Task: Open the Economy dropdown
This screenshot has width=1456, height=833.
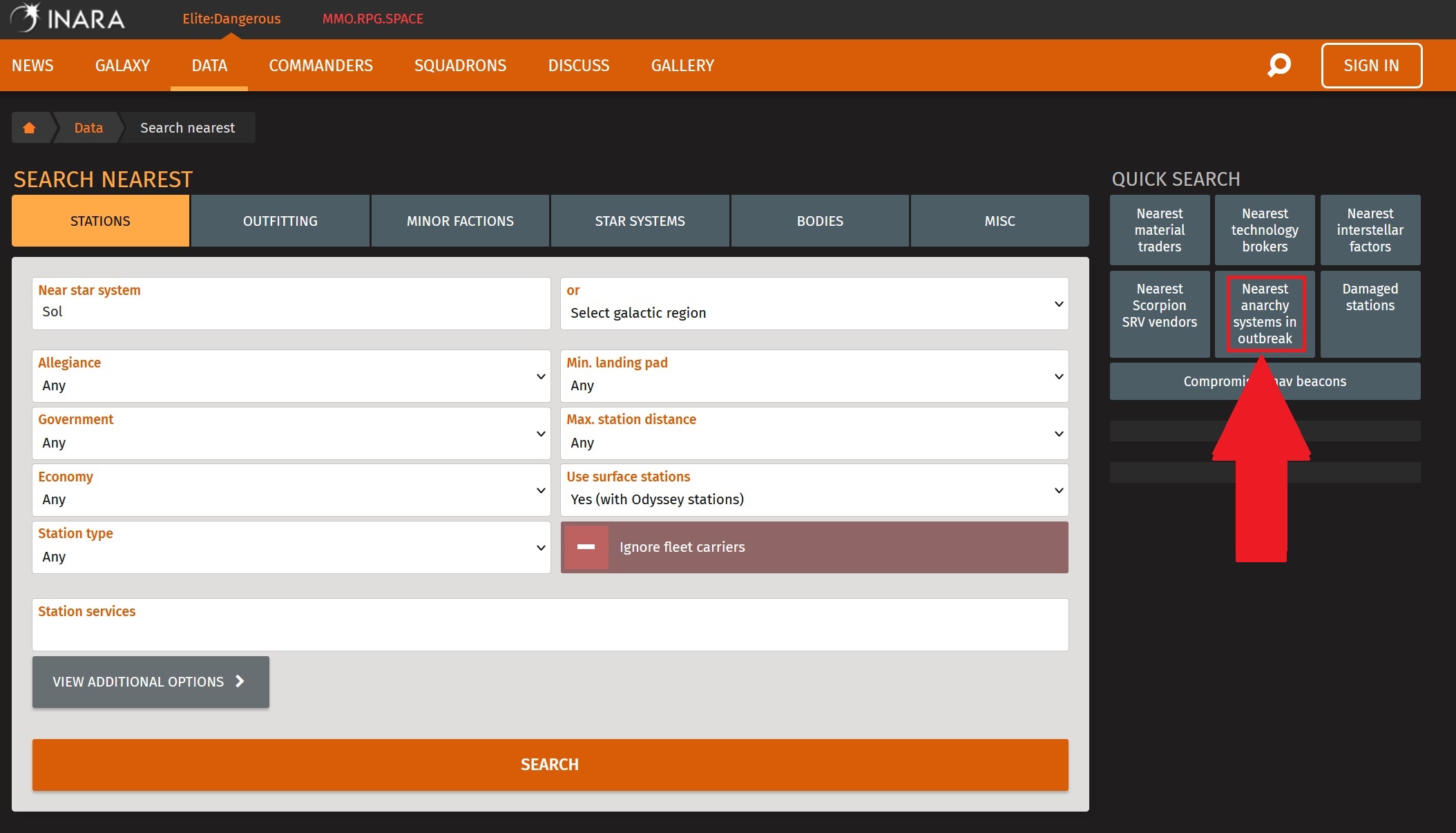Action: point(291,490)
